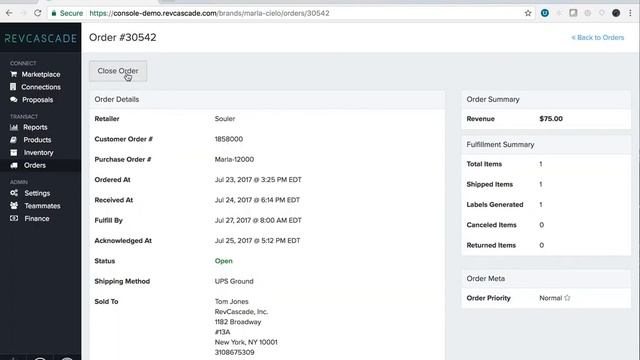Screen dimensions: 640x360
Task: Click the Teammates people icon
Action: coord(14,206)
